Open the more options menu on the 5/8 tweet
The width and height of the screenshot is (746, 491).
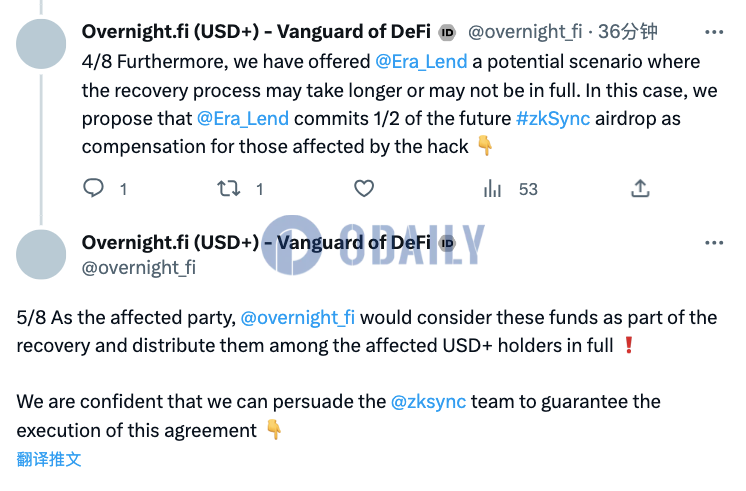pos(714,243)
